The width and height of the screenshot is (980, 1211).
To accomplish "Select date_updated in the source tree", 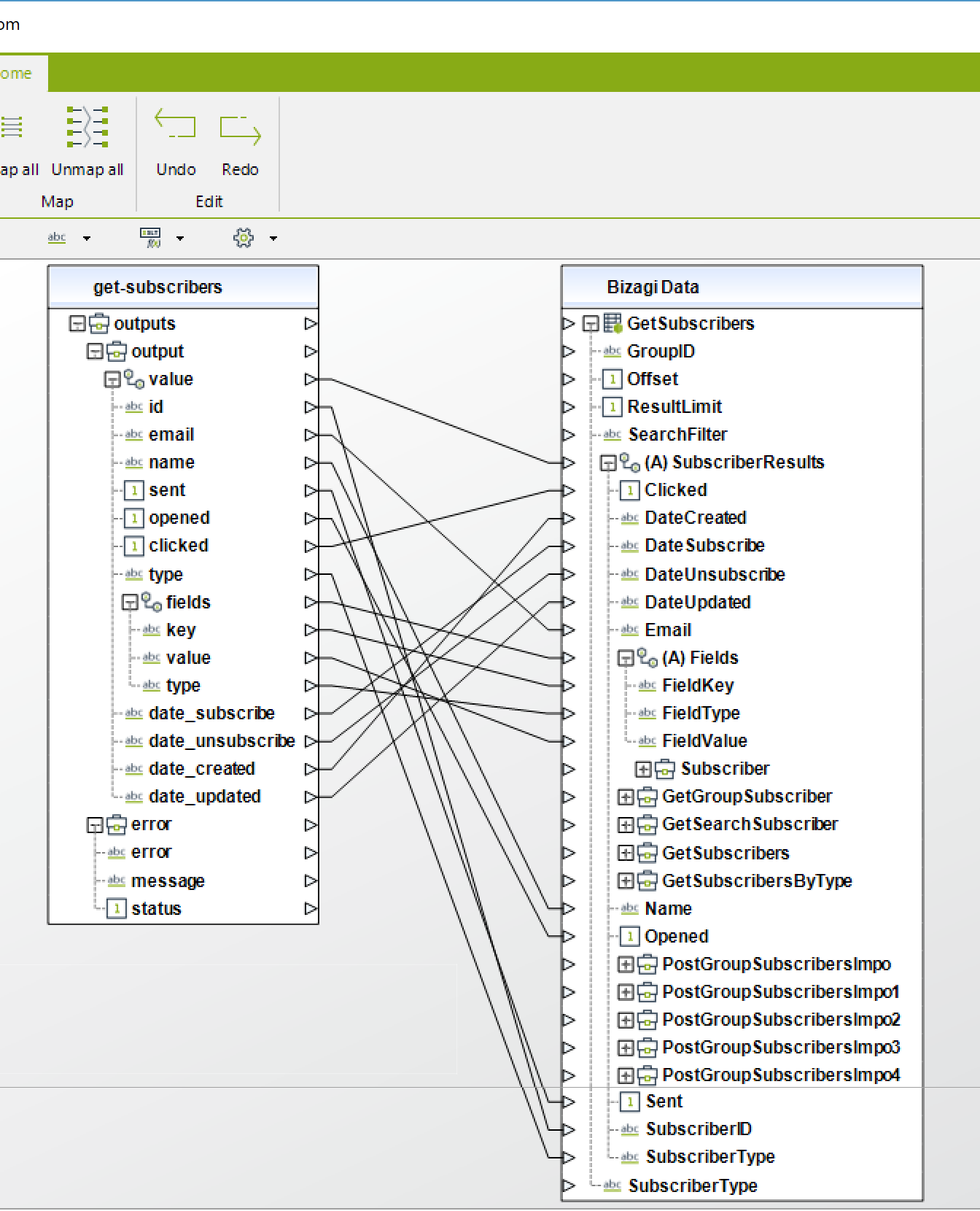I will (205, 797).
